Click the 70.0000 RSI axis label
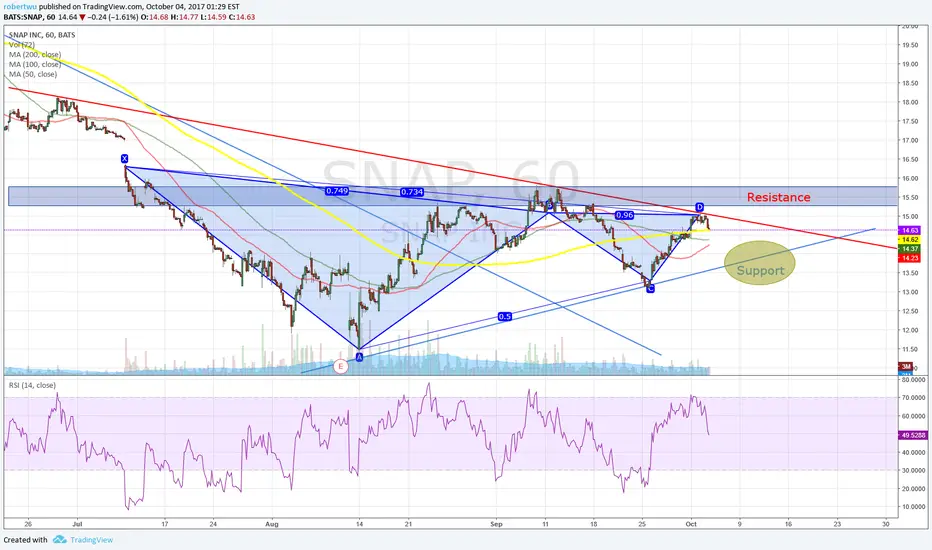Viewport: 932px width, 550px height. coord(914,397)
